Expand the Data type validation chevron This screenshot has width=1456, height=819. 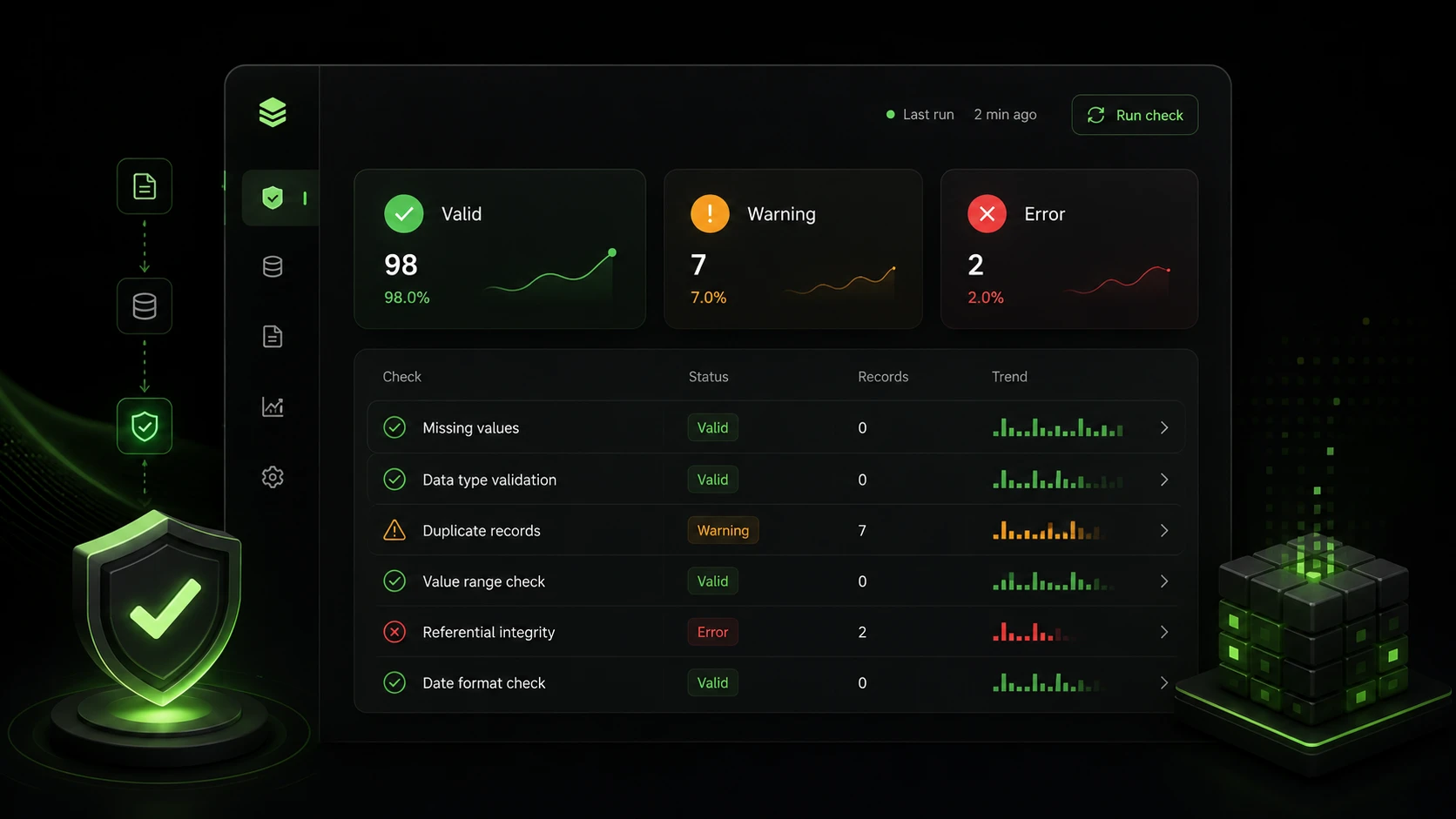[1164, 480]
